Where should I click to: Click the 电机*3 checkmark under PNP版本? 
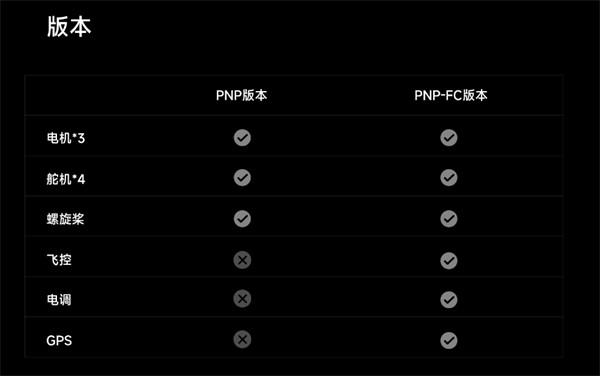click(242, 138)
